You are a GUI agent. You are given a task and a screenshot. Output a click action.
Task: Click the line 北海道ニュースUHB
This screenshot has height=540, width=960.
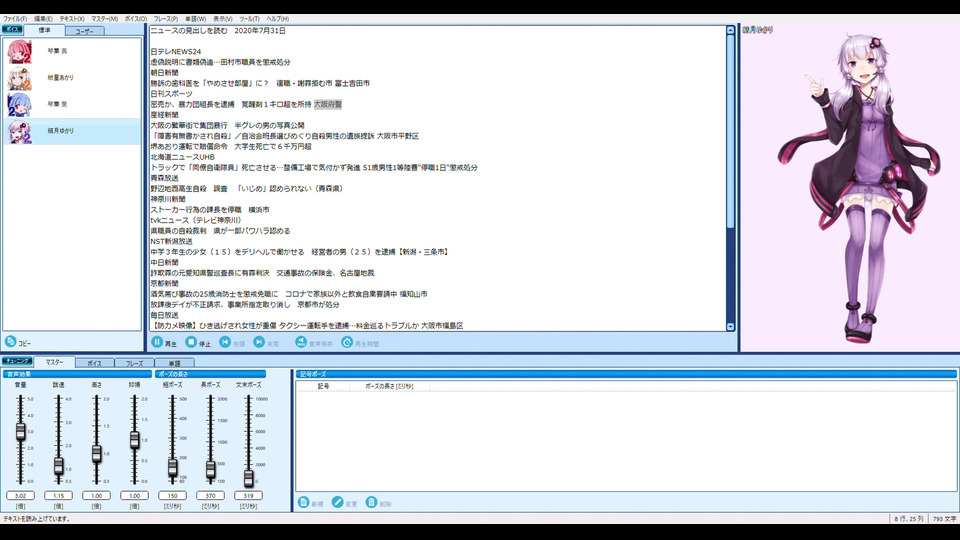point(182,157)
